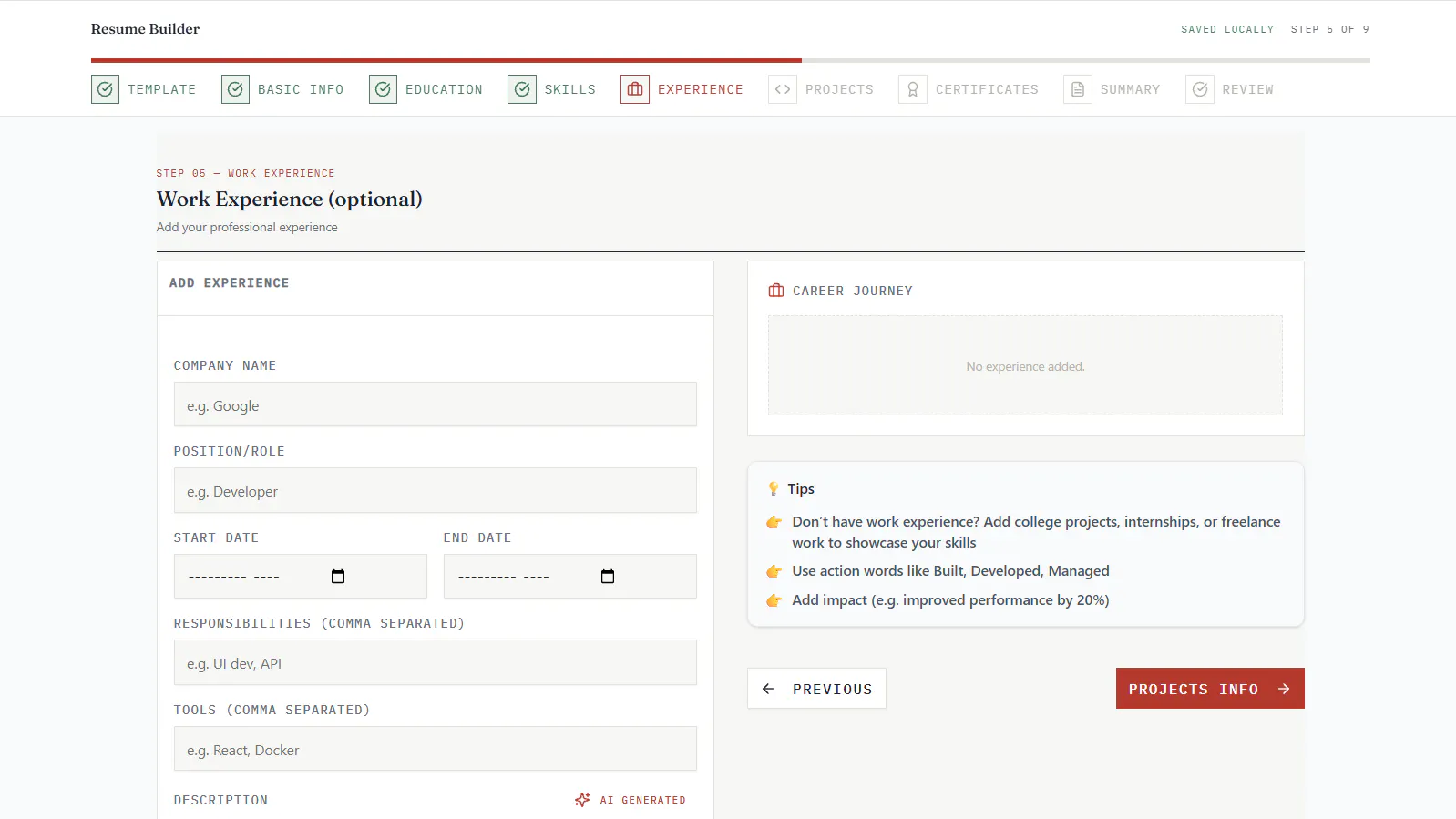Viewport: 1456px width, 819px height.
Task: Click the Template step checkmark icon
Action: pos(105,89)
